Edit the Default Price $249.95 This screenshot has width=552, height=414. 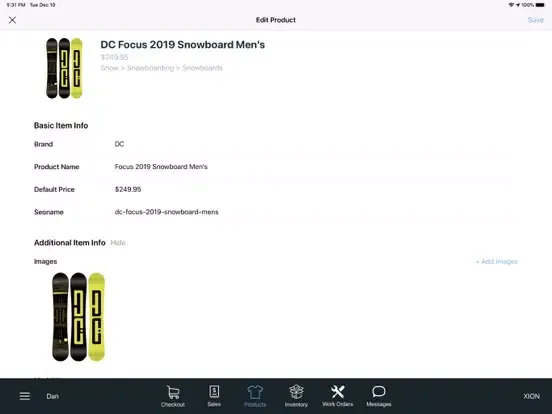[128, 189]
